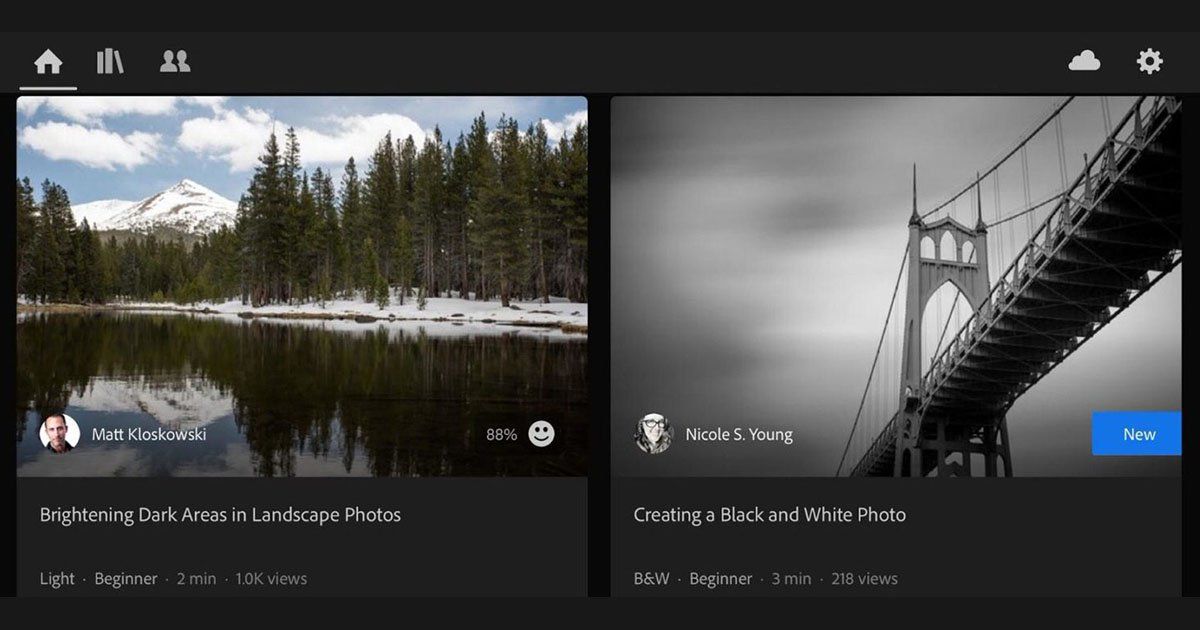Click the B&W category tag
Image resolution: width=1200 pixels, height=630 pixels.
[x=652, y=579]
